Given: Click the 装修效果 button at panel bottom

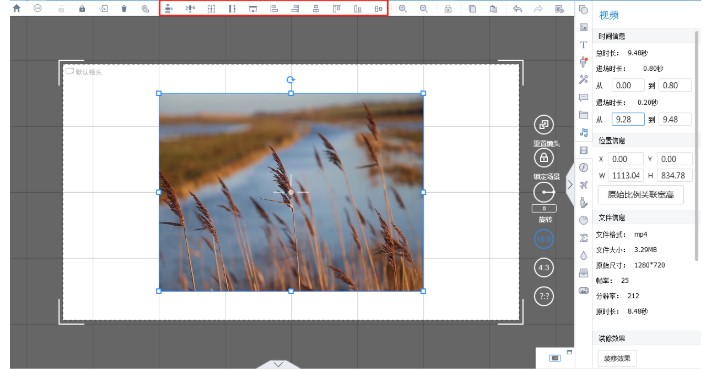Looking at the screenshot, I should pos(617,358).
